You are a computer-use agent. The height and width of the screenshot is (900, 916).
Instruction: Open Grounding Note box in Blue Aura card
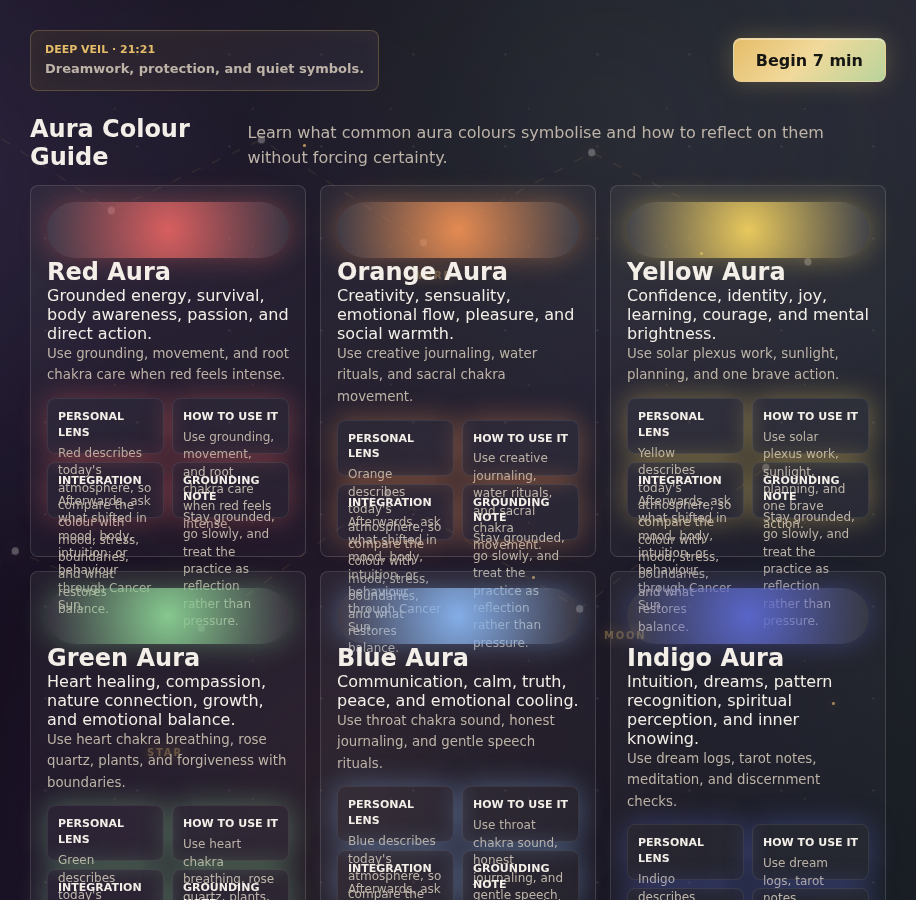point(520,875)
